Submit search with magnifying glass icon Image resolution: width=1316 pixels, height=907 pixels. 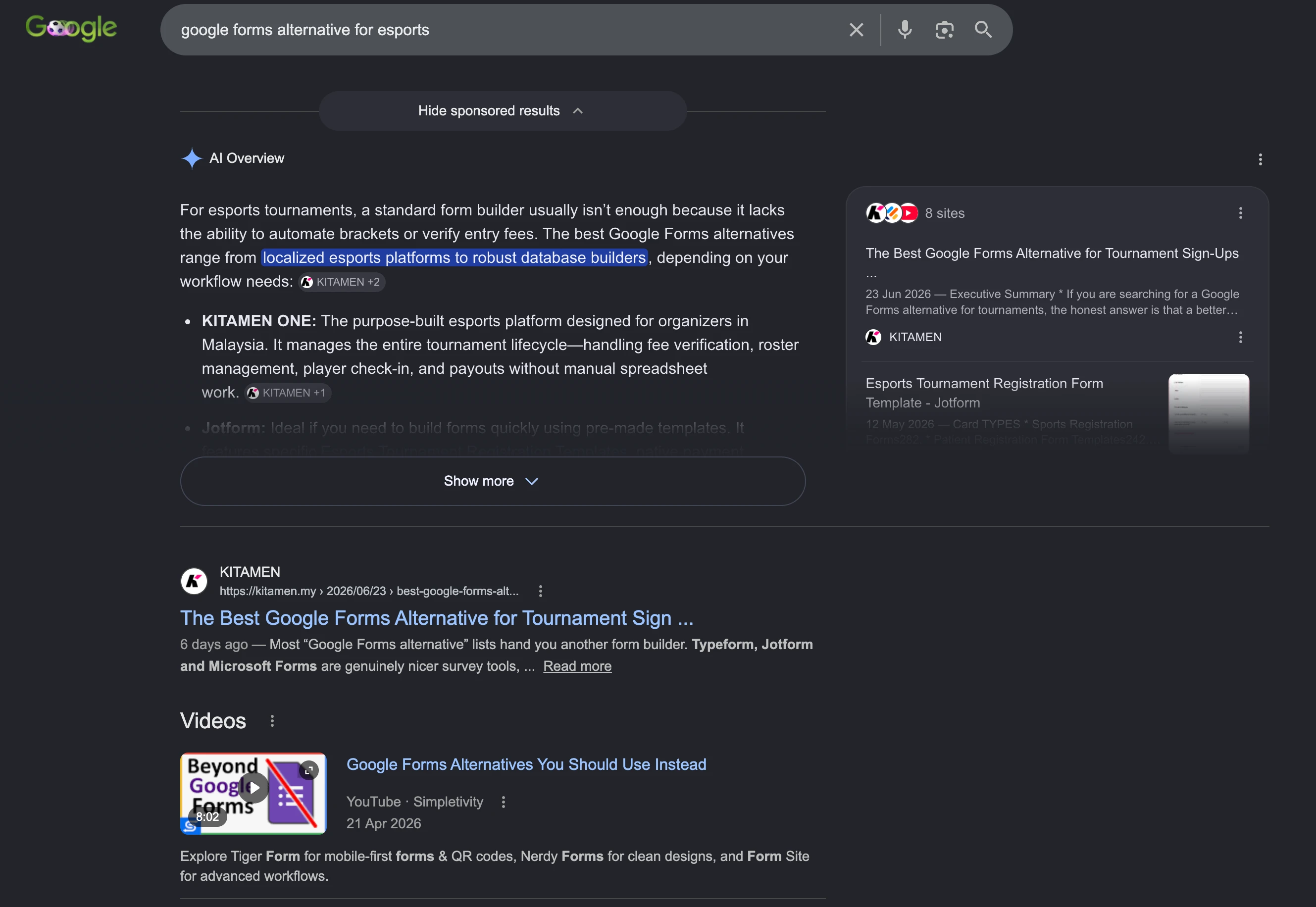point(983,30)
